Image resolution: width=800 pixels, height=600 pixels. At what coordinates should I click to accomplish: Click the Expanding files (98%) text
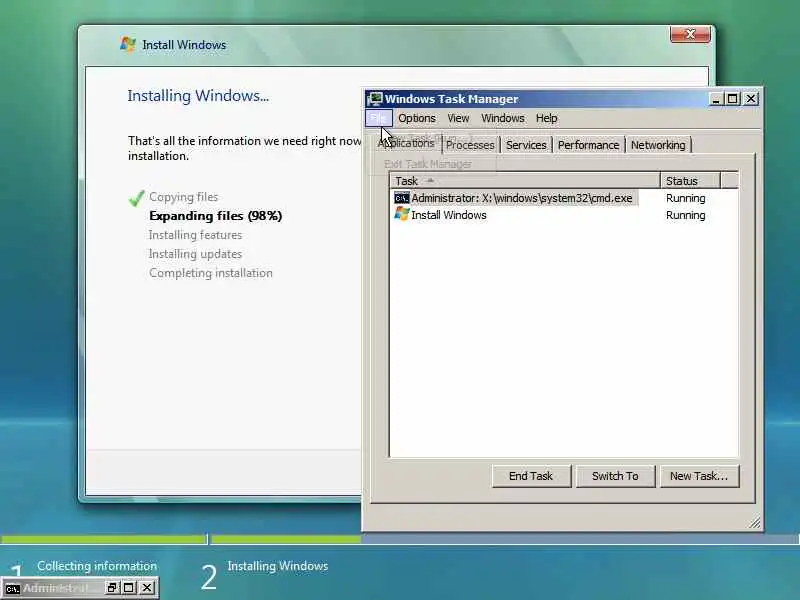click(215, 216)
